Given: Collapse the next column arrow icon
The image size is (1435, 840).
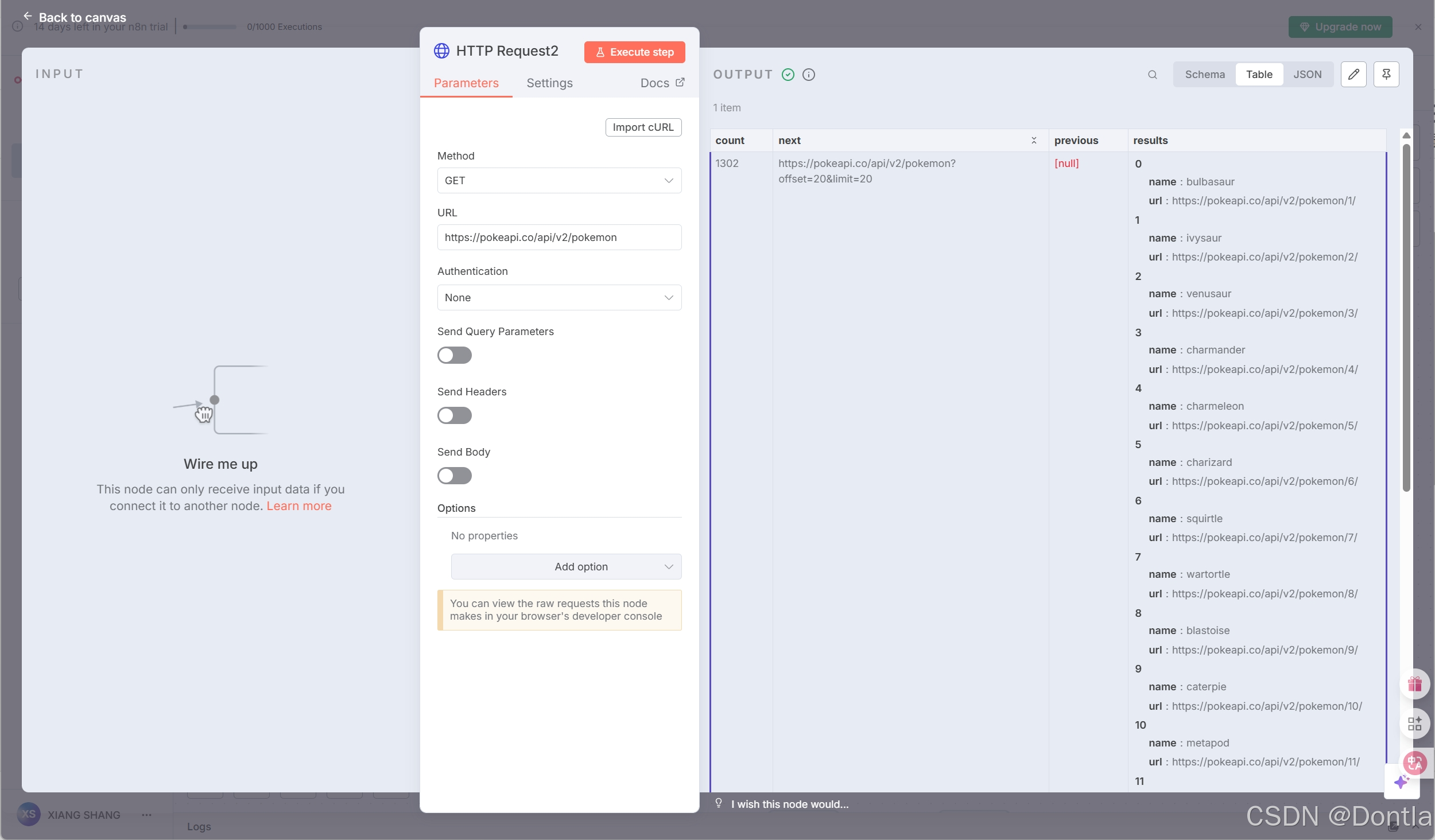Looking at the screenshot, I should [x=1034, y=141].
